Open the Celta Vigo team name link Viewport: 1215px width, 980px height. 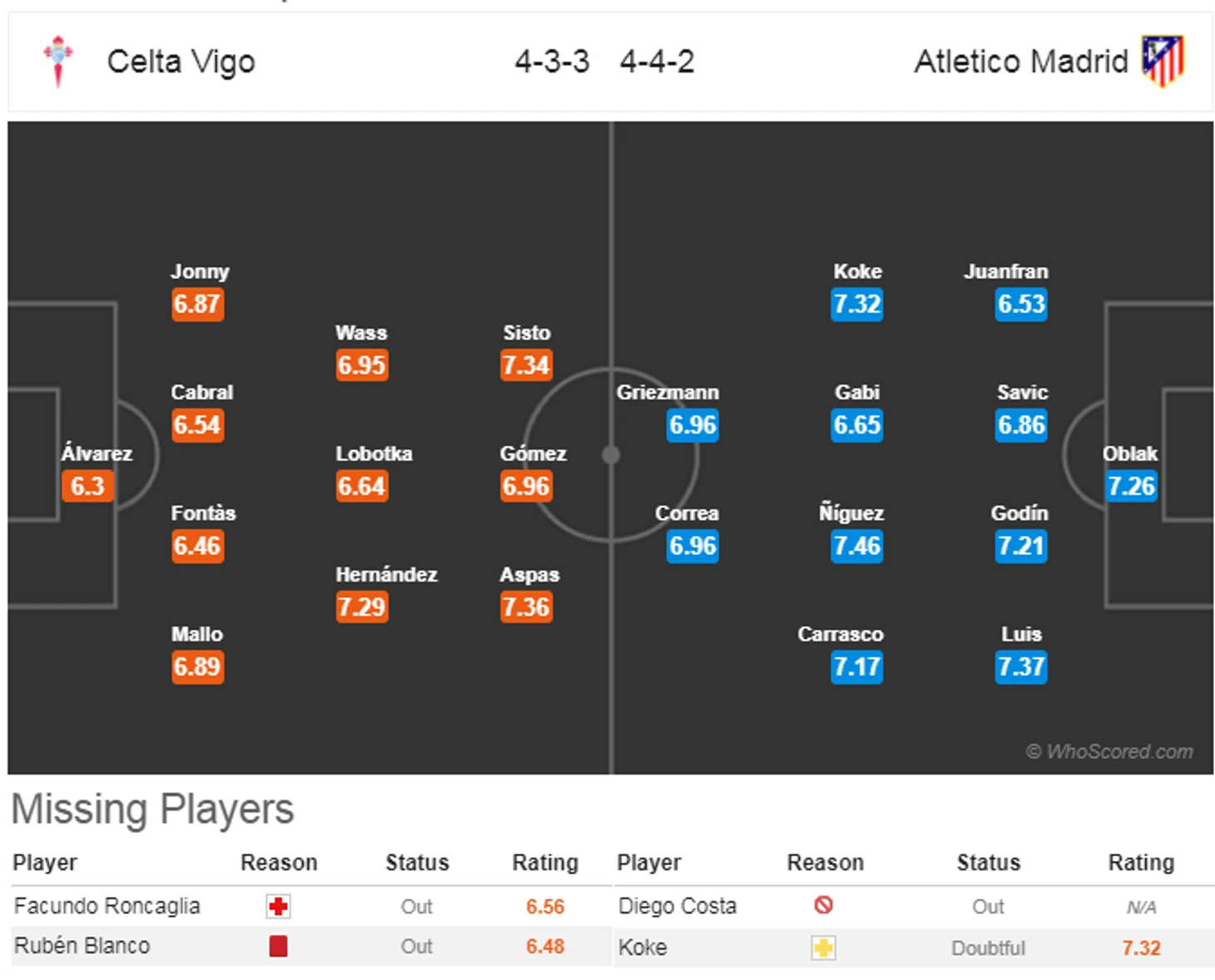click(181, 62)
